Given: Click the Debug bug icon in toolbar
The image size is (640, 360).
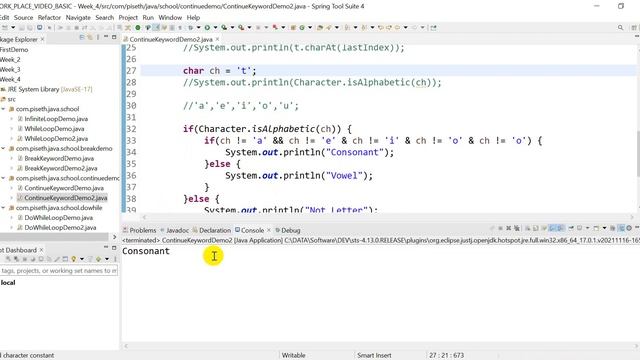Looking at the screenshot, I should [x=190, y=27].
